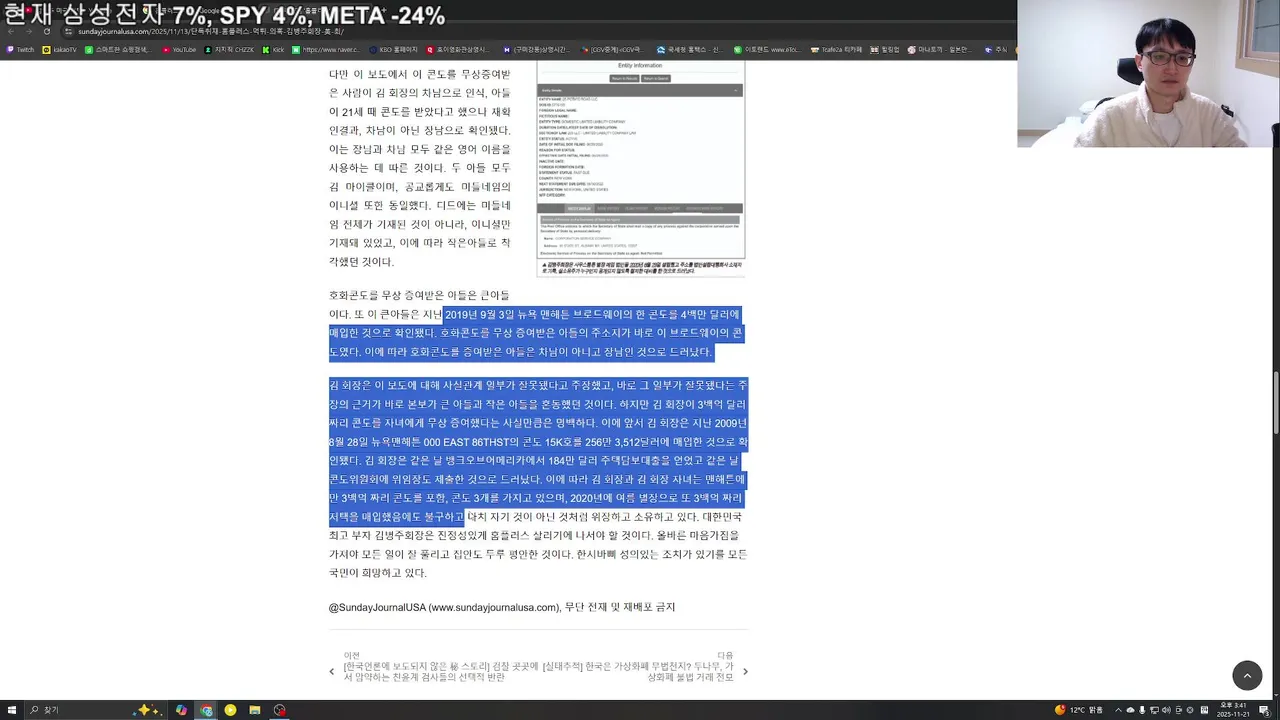Open the 12°C 맑음 weather widget

click(1079, 710)
